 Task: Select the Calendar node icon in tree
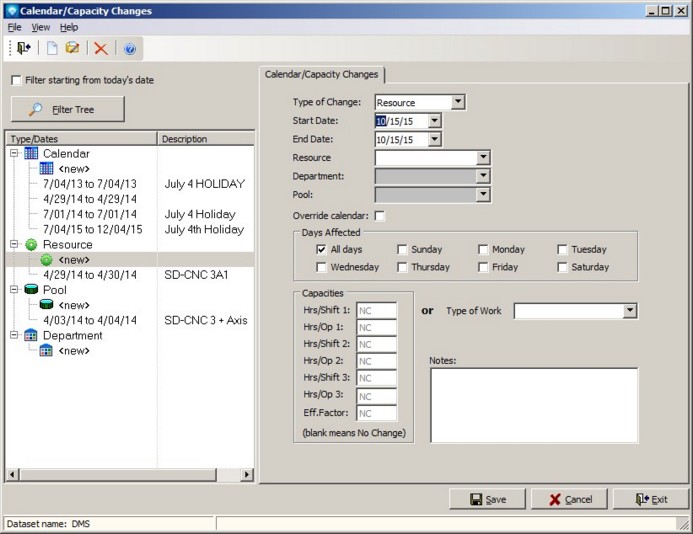coord(31,154)
